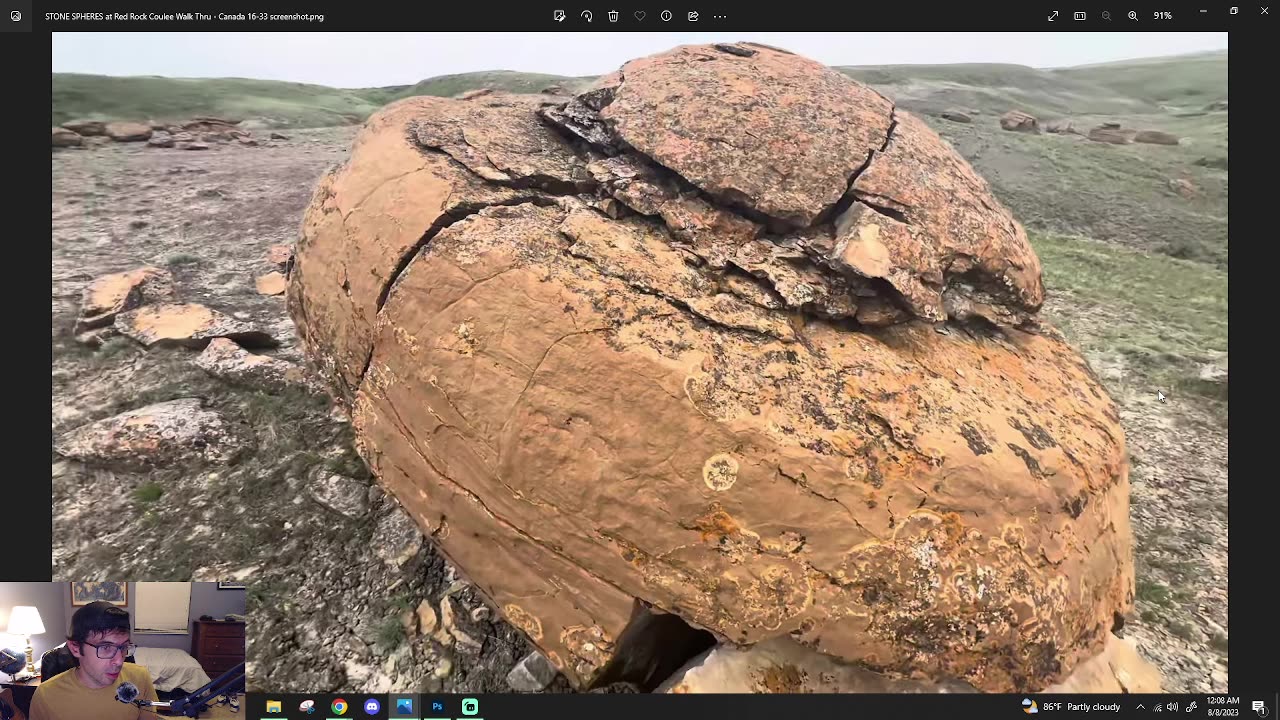Open the green app icon next to Photoshop
Screen dimensions: 1280x720
[x=470, y=706]
